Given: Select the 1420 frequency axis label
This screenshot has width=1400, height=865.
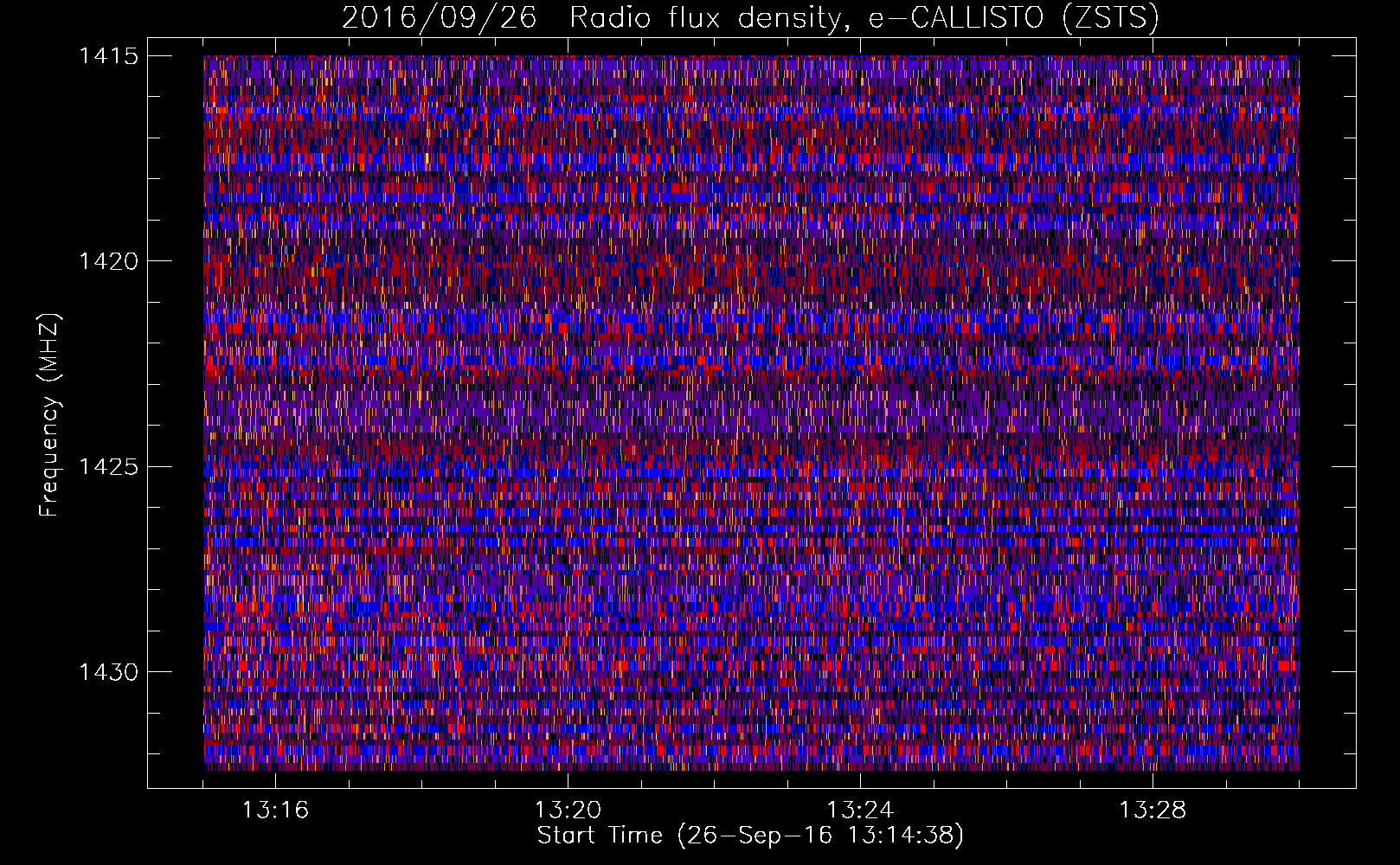Looking at the screenshot, I should pyautogui.click(x=109, y=261).
